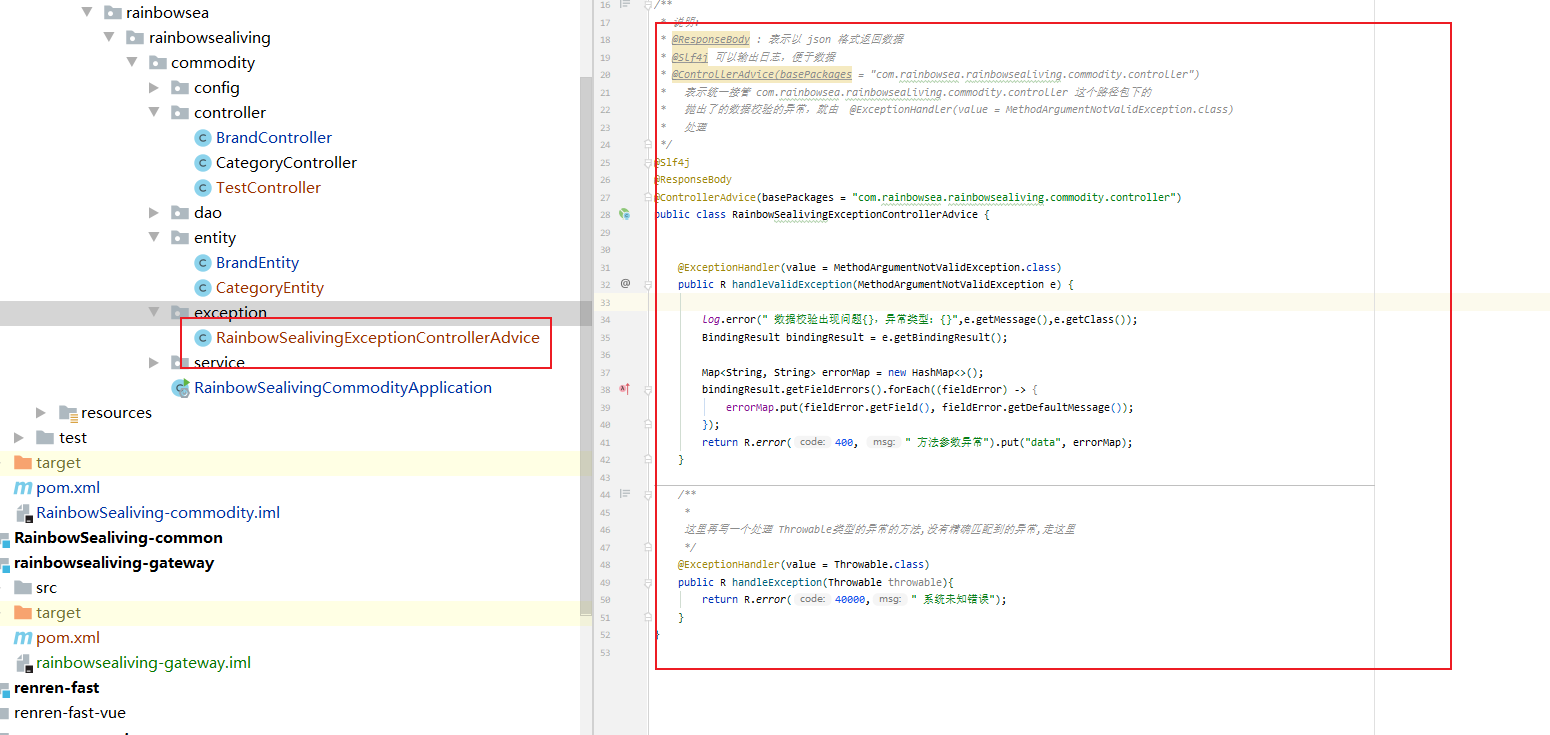Click the doc render gutter icon on line 44
The height and width of the screenshot is (735, 1550).
pos(625,494)
